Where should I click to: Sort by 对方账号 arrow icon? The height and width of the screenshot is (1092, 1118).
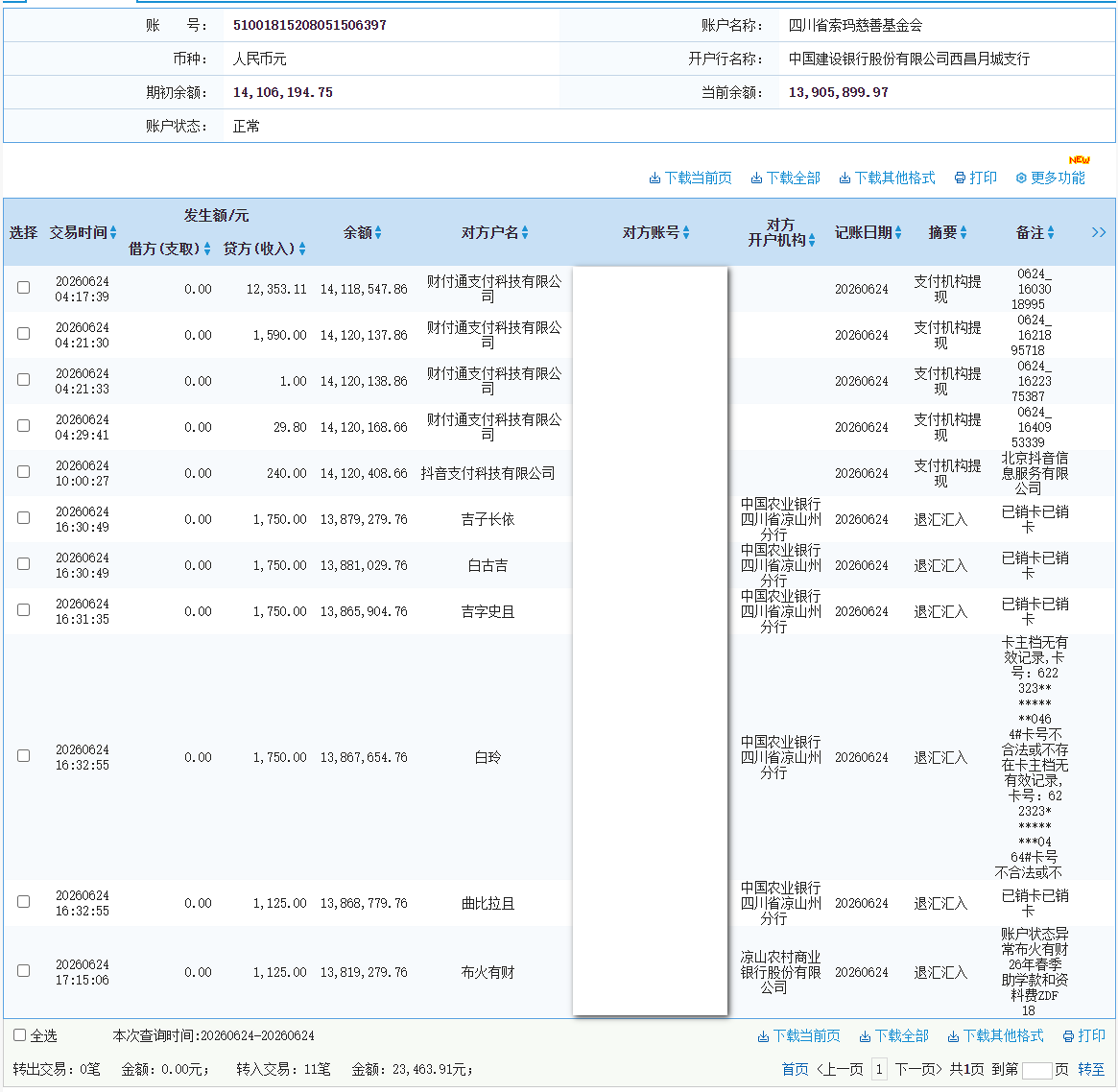(686, 232)
